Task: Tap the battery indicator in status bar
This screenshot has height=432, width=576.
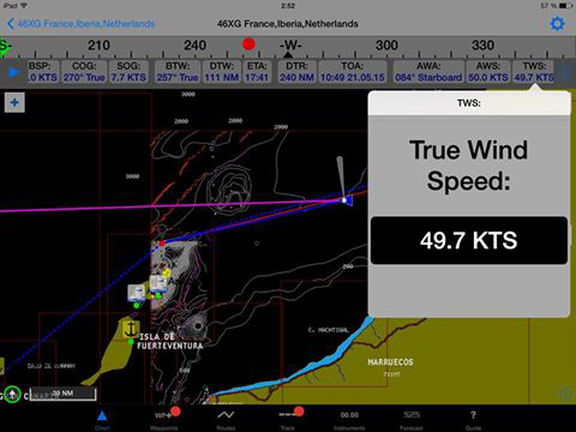Action: click(566, 6)
